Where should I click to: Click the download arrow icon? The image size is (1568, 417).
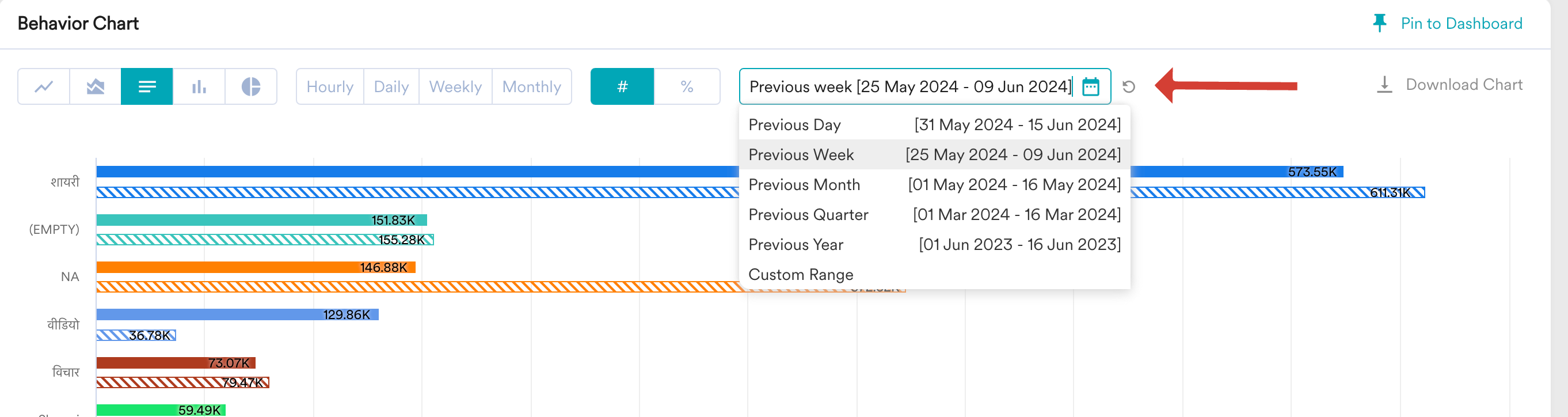point(1384,85)
